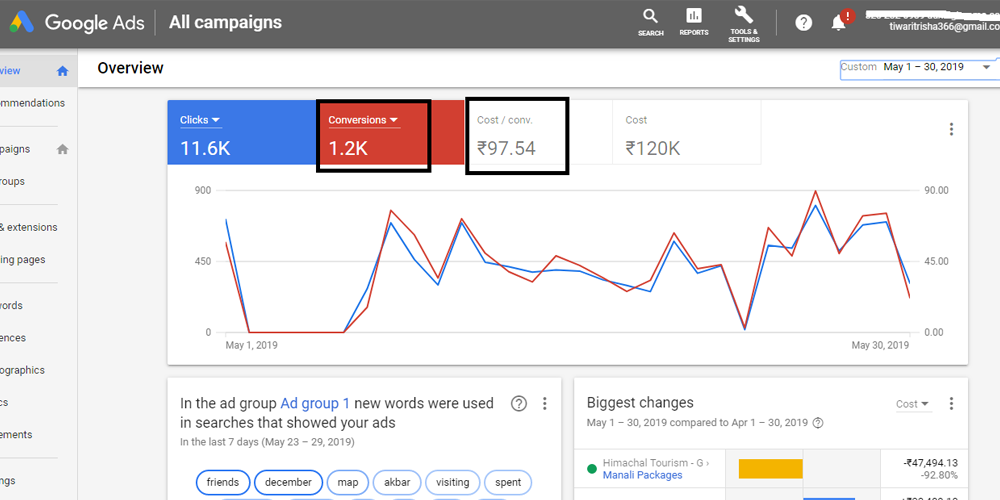Open the Clicks metric dropdown

click(x=200, y=120)
